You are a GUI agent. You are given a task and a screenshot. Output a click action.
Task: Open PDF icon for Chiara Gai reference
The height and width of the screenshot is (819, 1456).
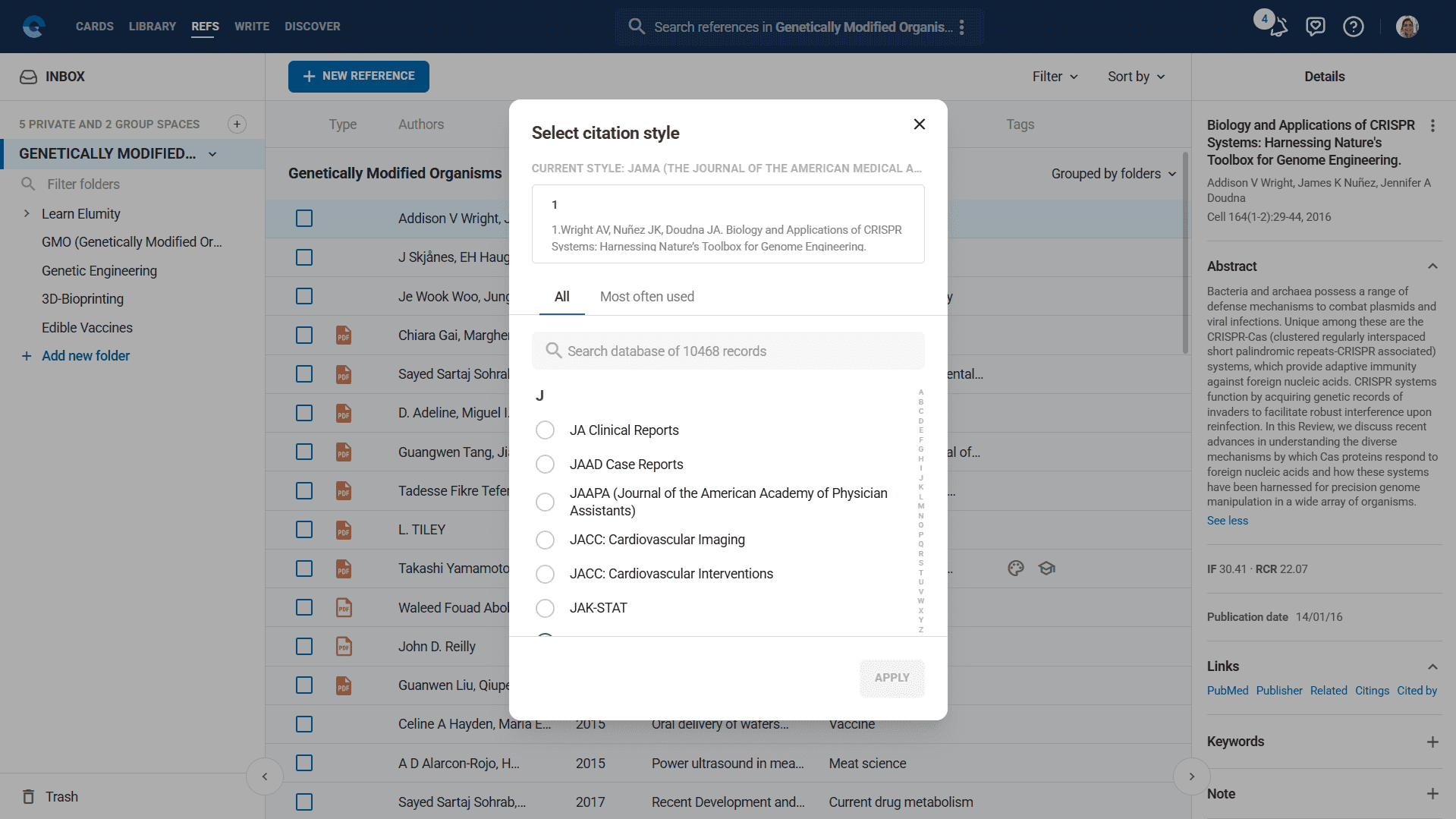344,335
